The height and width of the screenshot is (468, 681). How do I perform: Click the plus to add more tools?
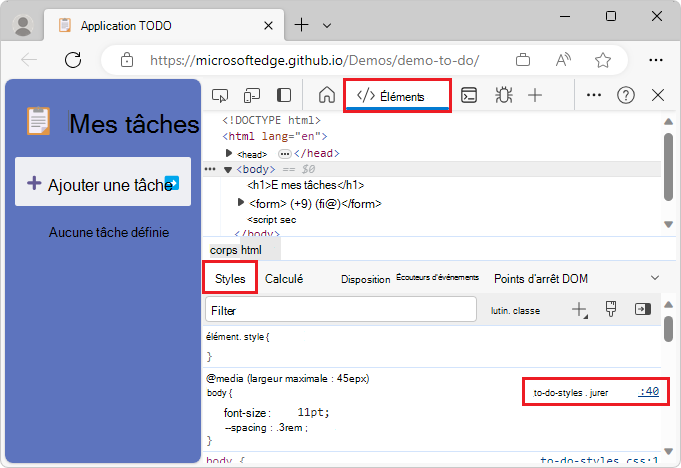pyautogui.click(x=535, y=95)
